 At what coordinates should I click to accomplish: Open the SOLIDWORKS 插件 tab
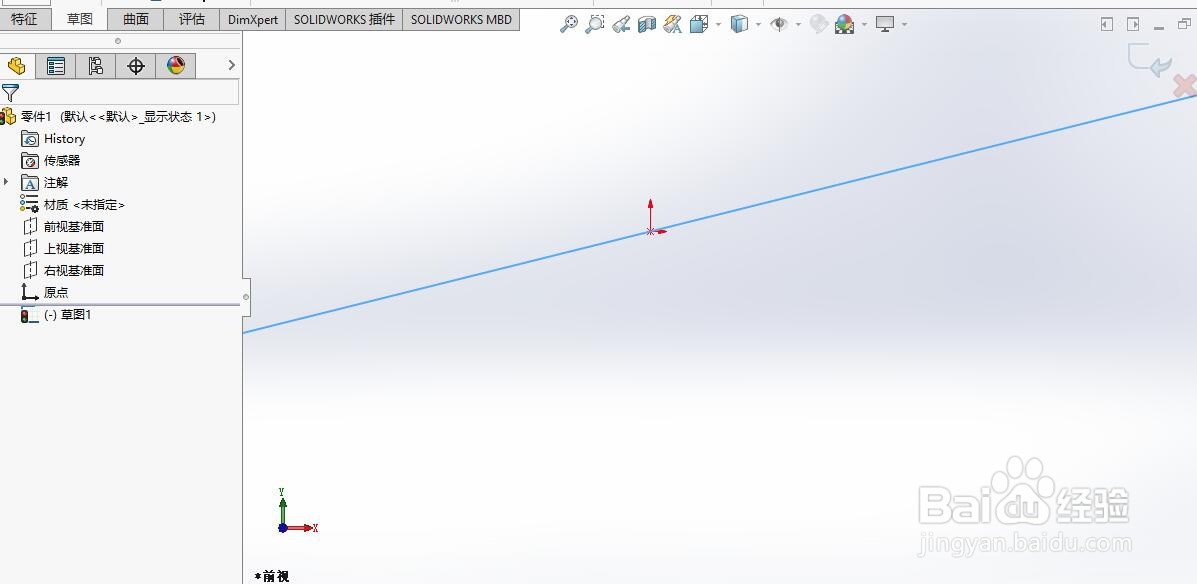pos(344,20)
